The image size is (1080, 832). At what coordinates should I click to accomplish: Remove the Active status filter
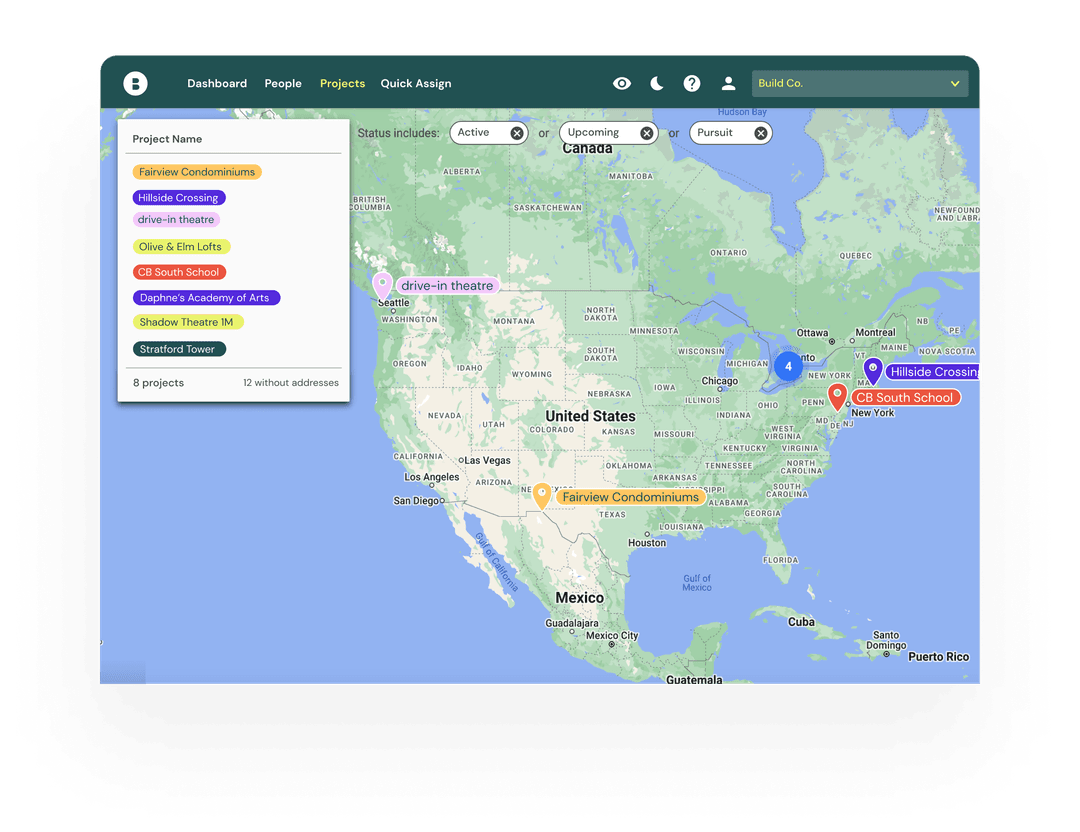517,133
